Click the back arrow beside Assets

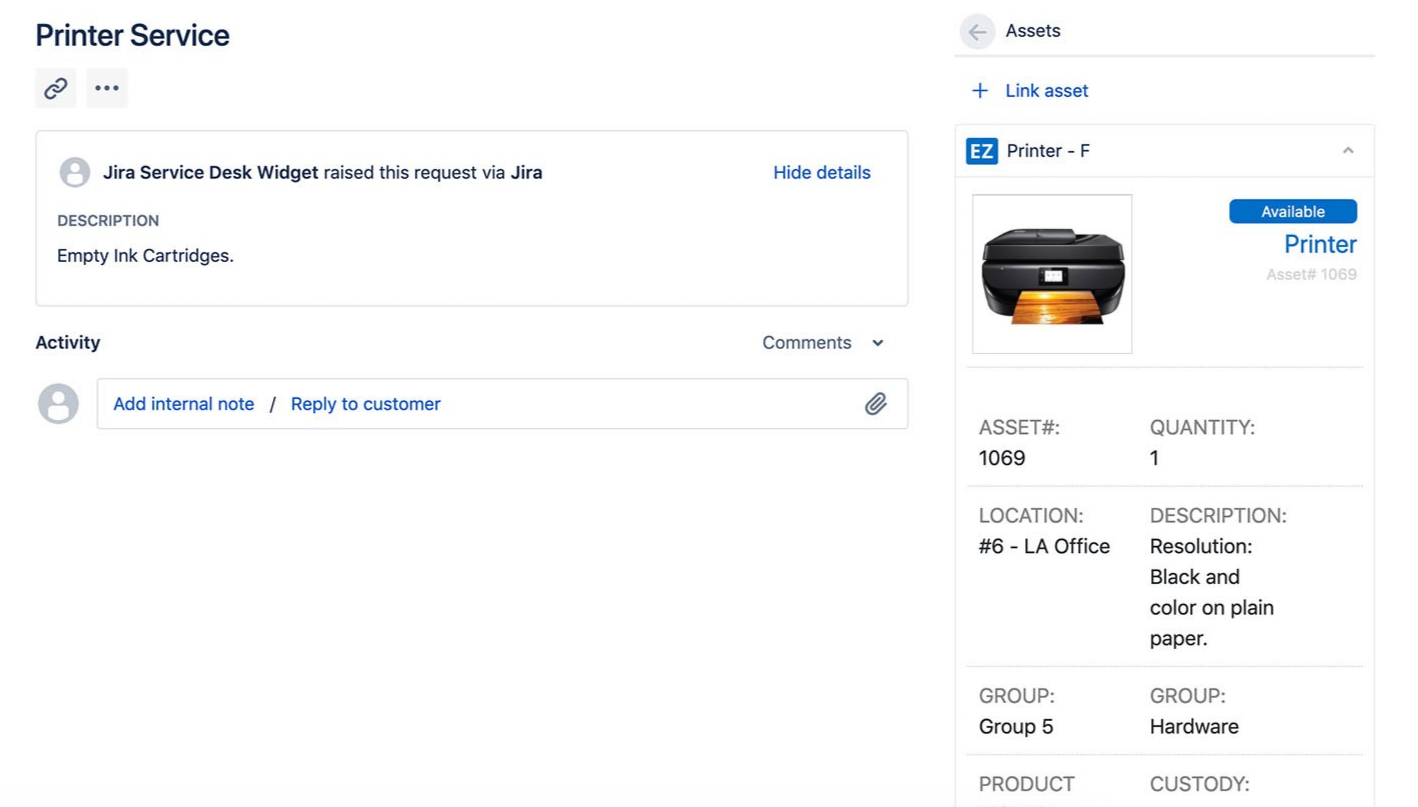977,31
